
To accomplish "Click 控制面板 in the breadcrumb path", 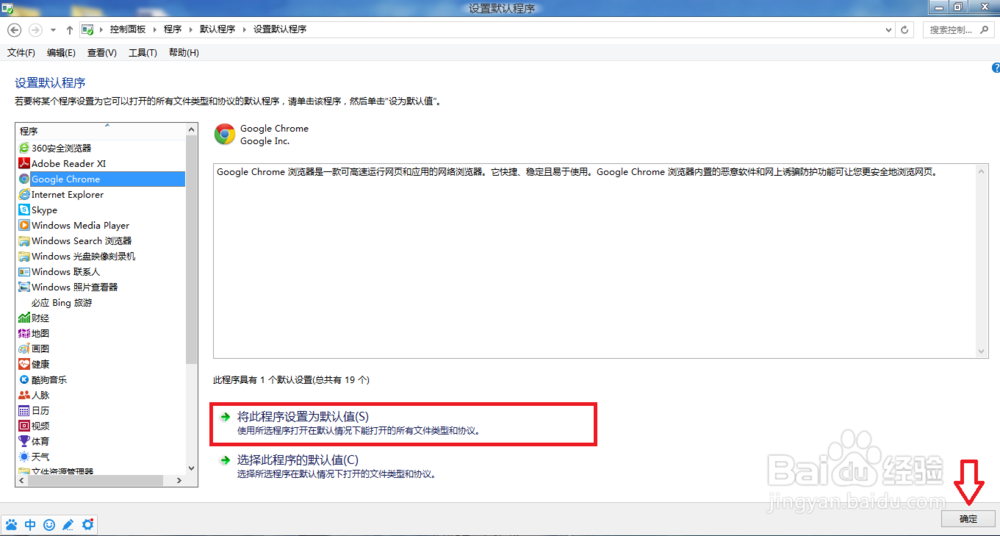I will tap(128, 30).
